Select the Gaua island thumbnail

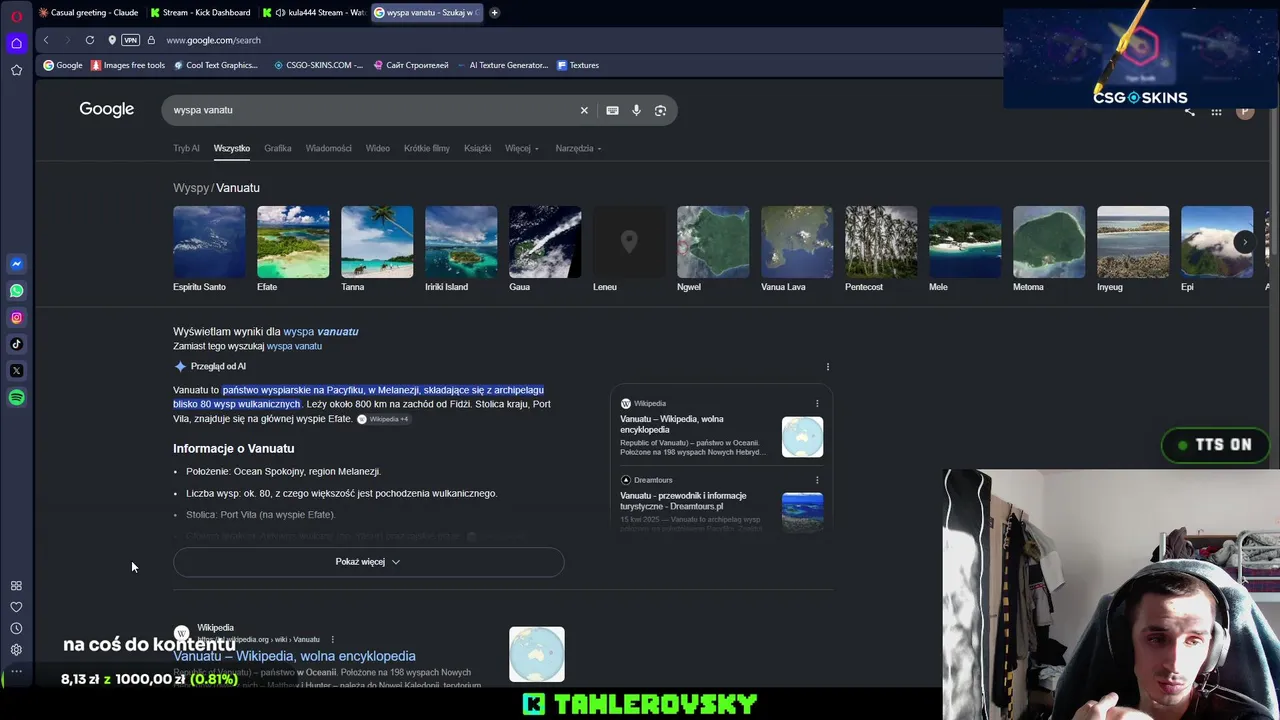[545, 242]
